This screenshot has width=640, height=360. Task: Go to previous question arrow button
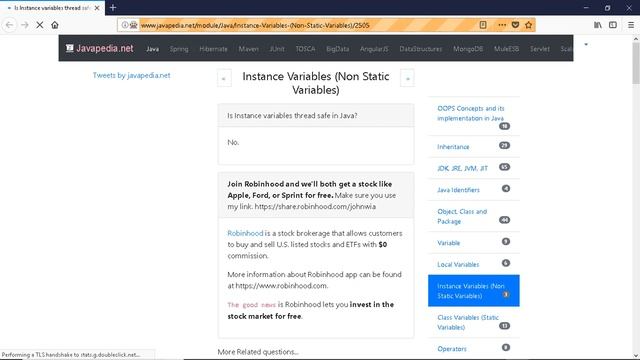point(224,78)
